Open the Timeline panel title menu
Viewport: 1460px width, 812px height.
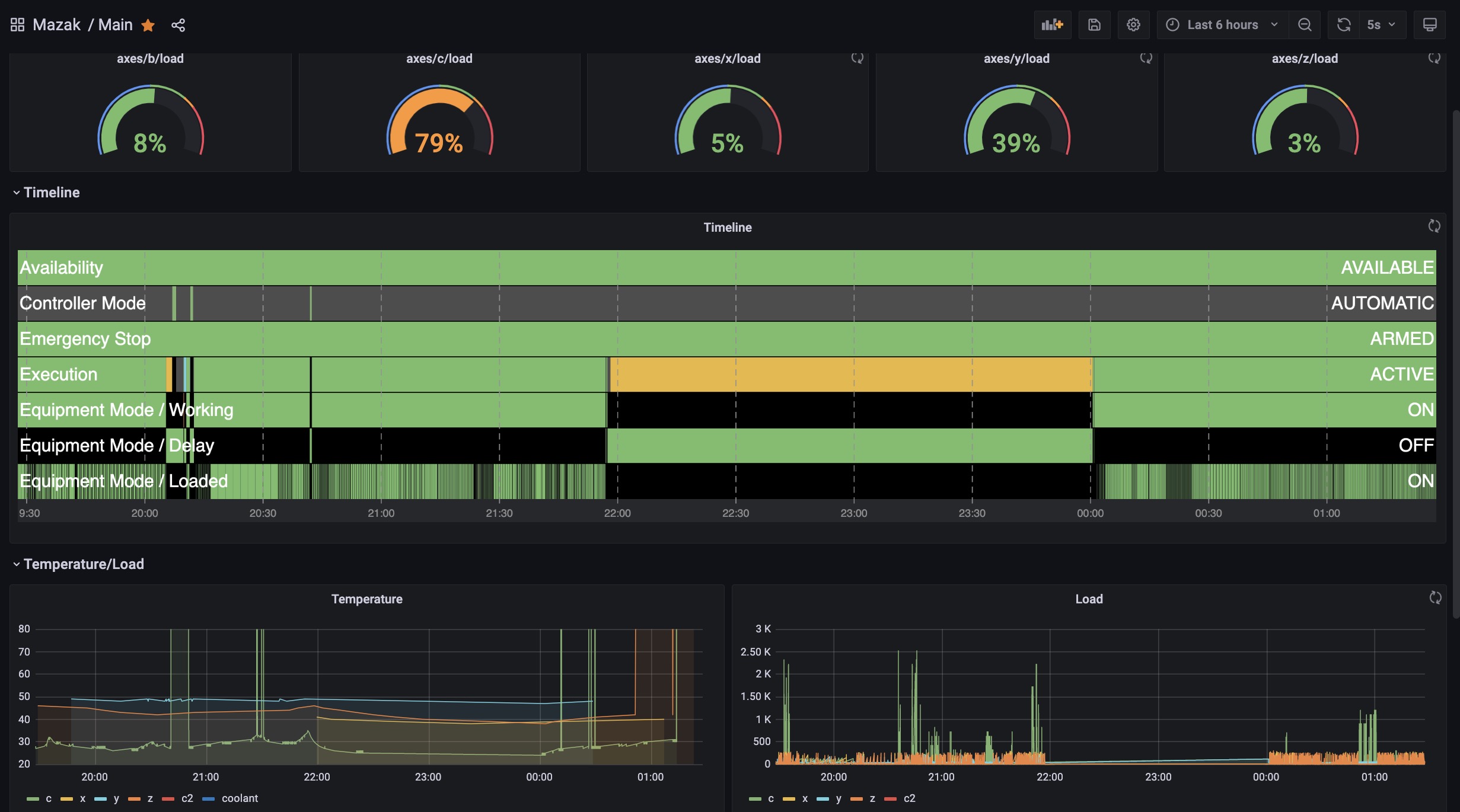click(727, 228)
